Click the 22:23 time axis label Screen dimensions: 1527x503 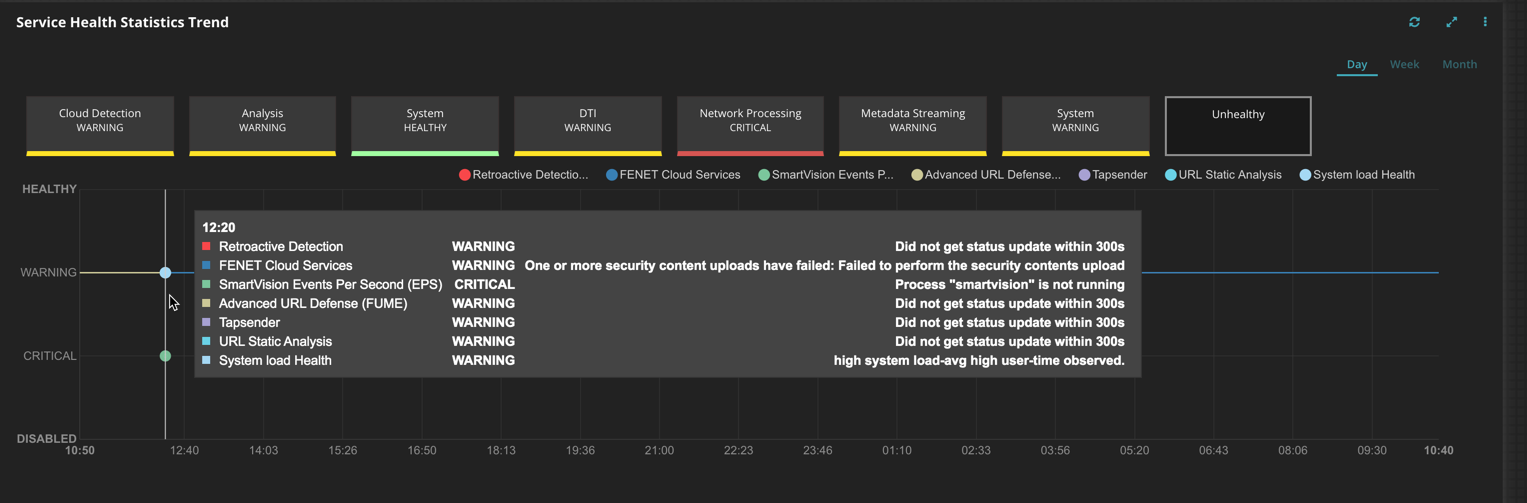pyautogui.click(x=738, y=451)
